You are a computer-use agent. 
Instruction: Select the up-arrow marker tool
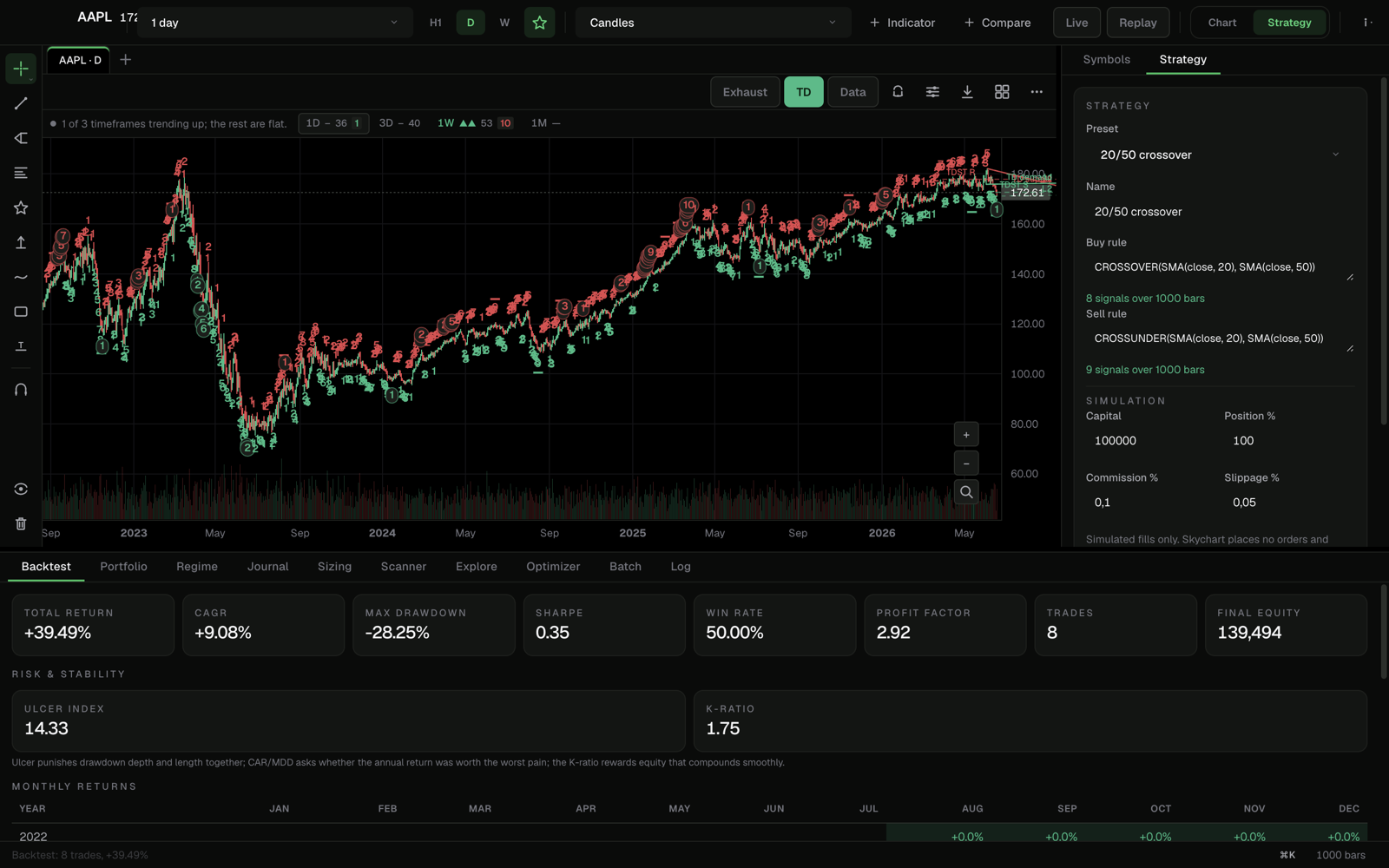tap(21, 242)
